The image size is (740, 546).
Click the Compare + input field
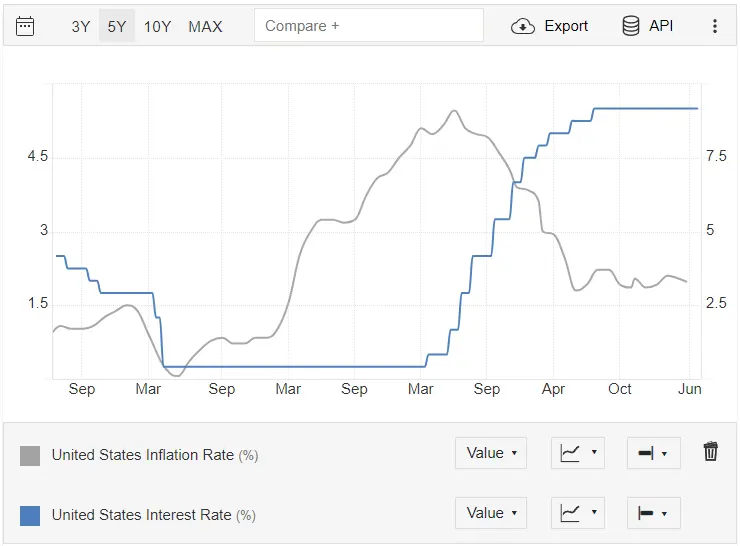pyautogui.click(x=369, y=25)
